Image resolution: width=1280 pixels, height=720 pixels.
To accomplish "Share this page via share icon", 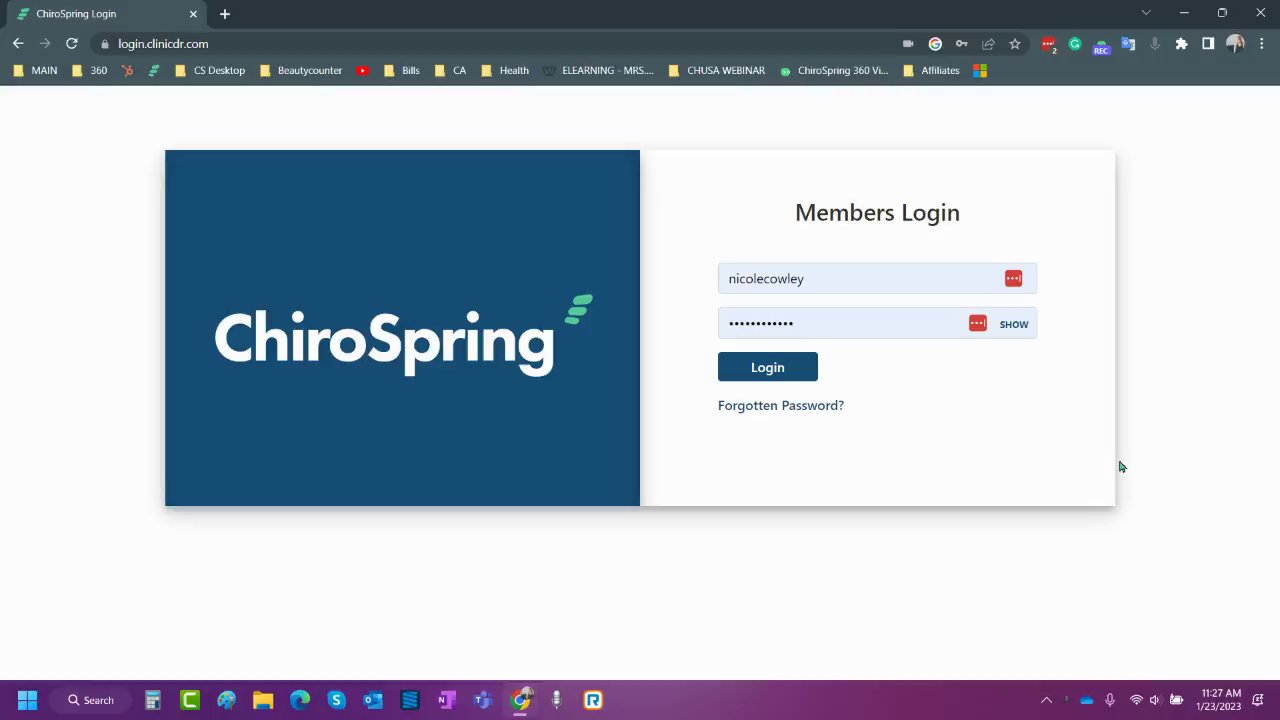I will [988, 44].
